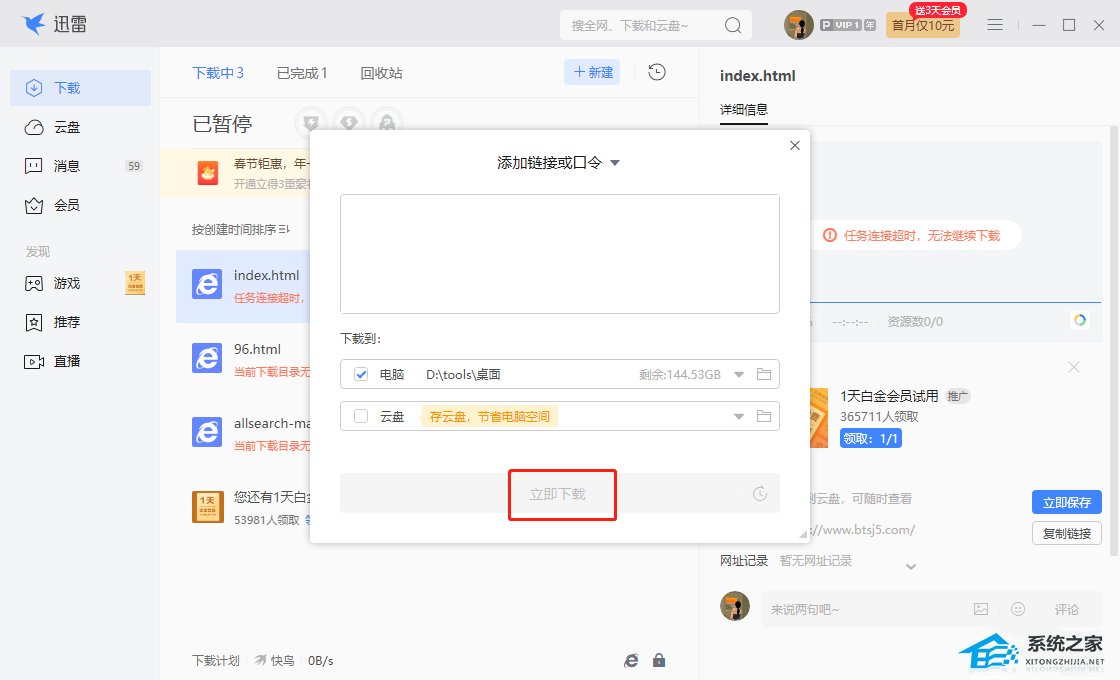The width and height of the screenshot is (1120, 680).
Task: Close the add link dialog
Action: click(795, 146)
